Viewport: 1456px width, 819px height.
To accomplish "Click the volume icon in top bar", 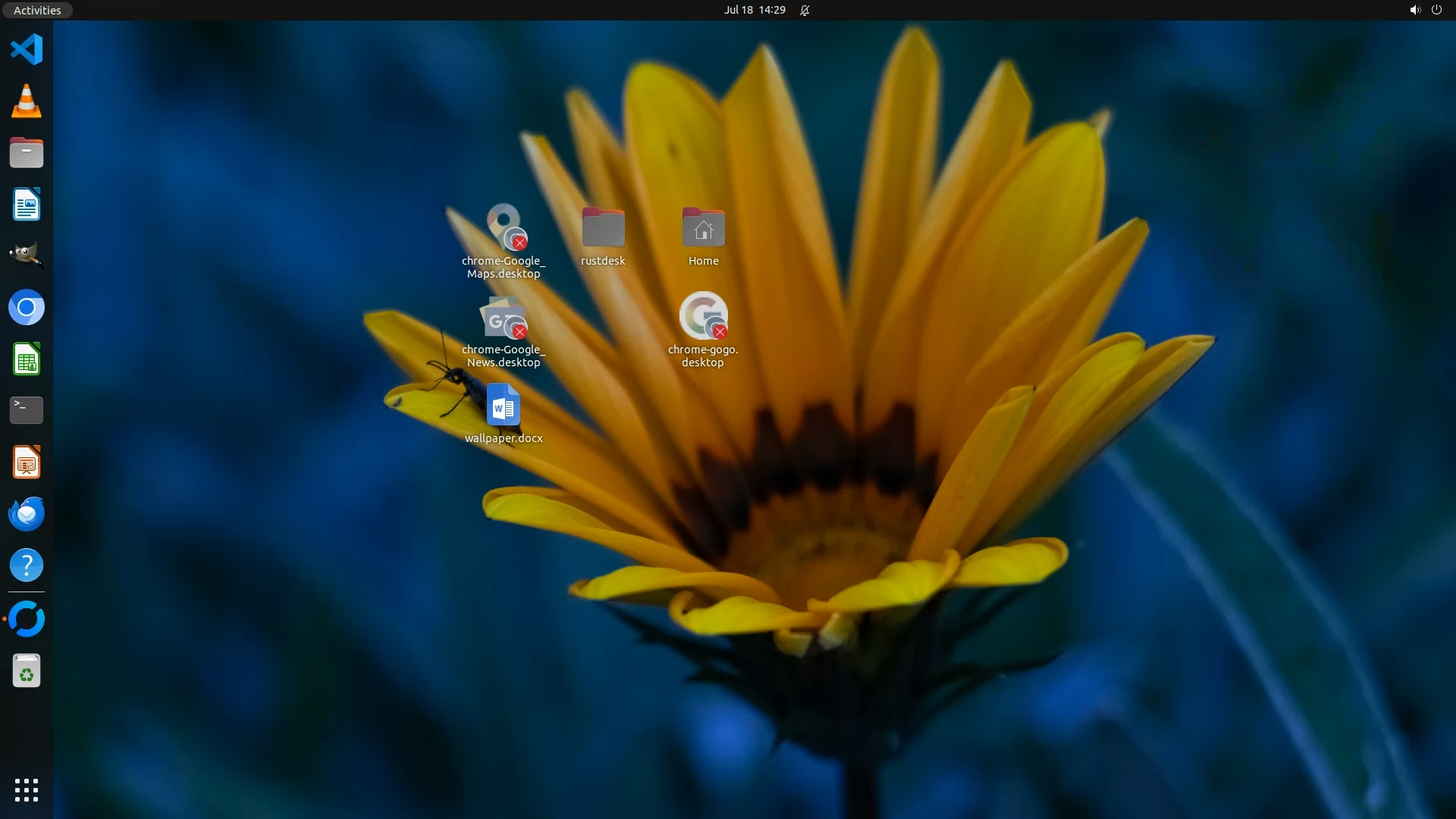I will pyautogui.click(x=1414, y=10).
